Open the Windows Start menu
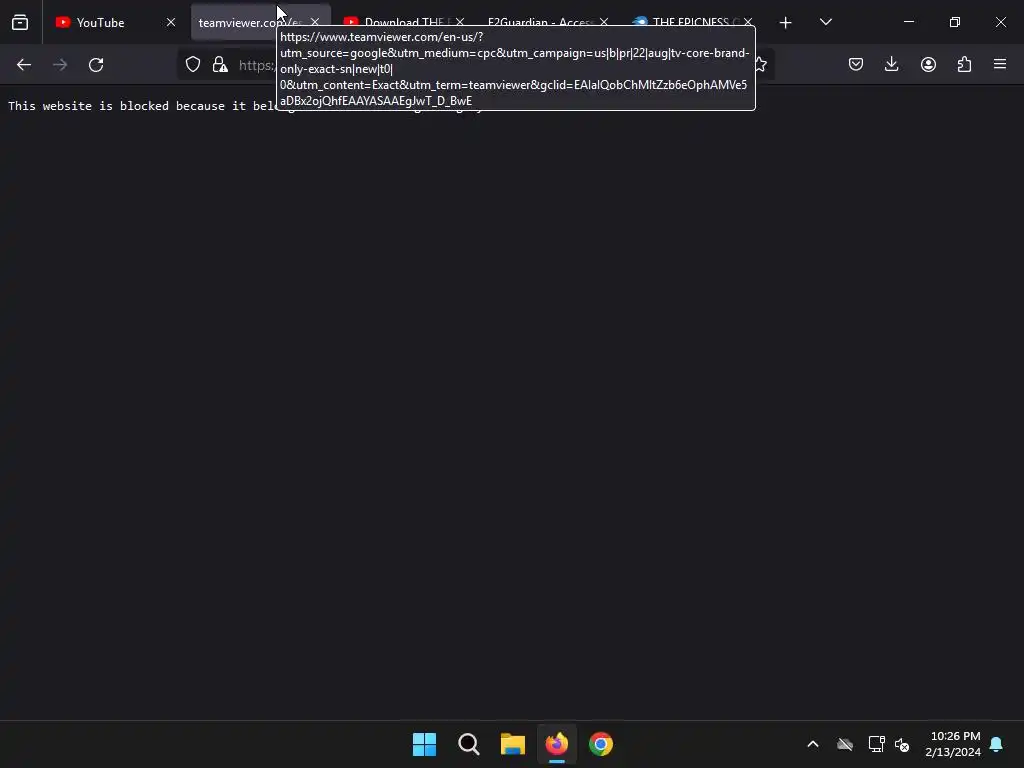This screenshot has height=768, width=1024. coord(424,744)
